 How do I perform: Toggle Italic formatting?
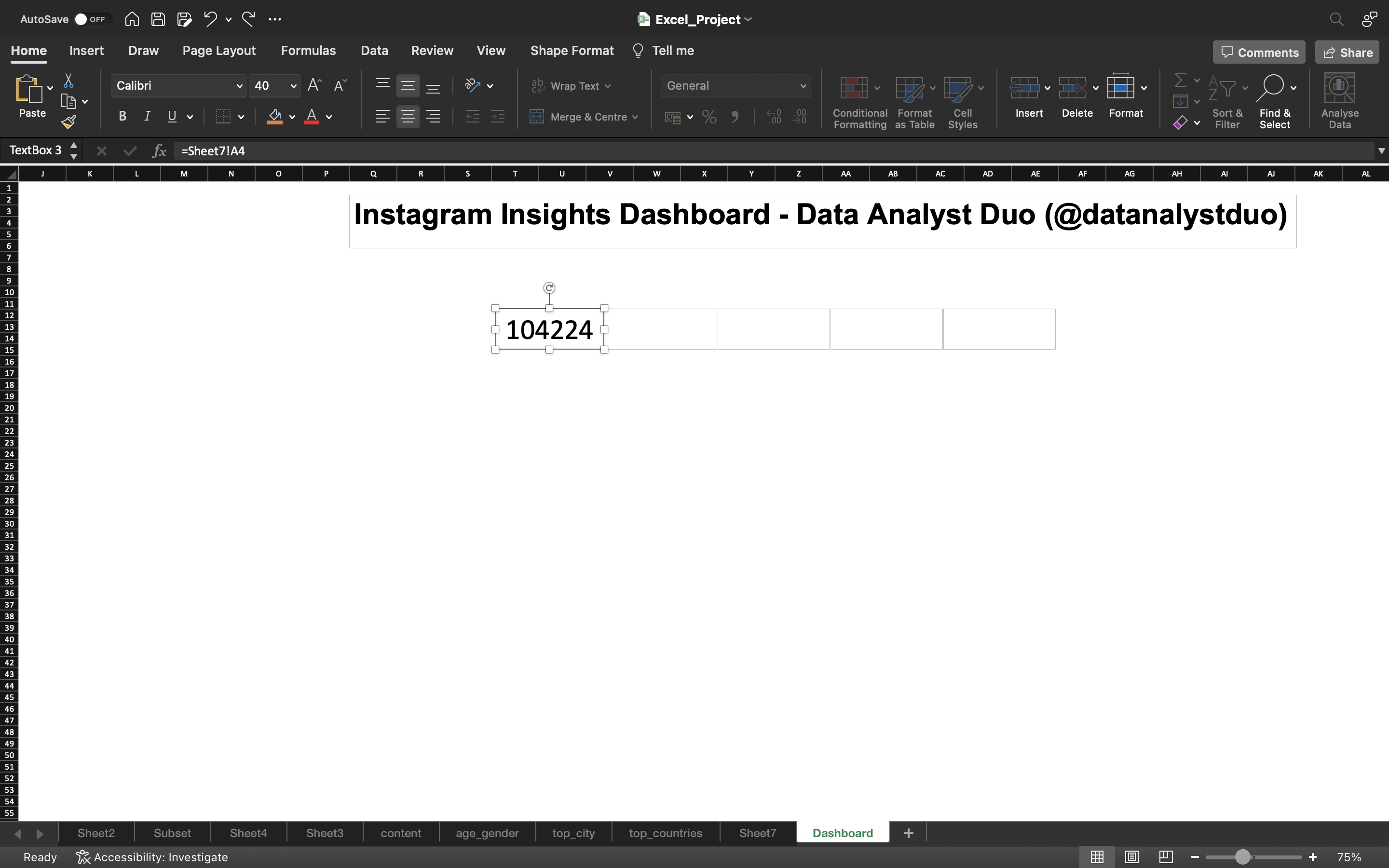point(147,117)
